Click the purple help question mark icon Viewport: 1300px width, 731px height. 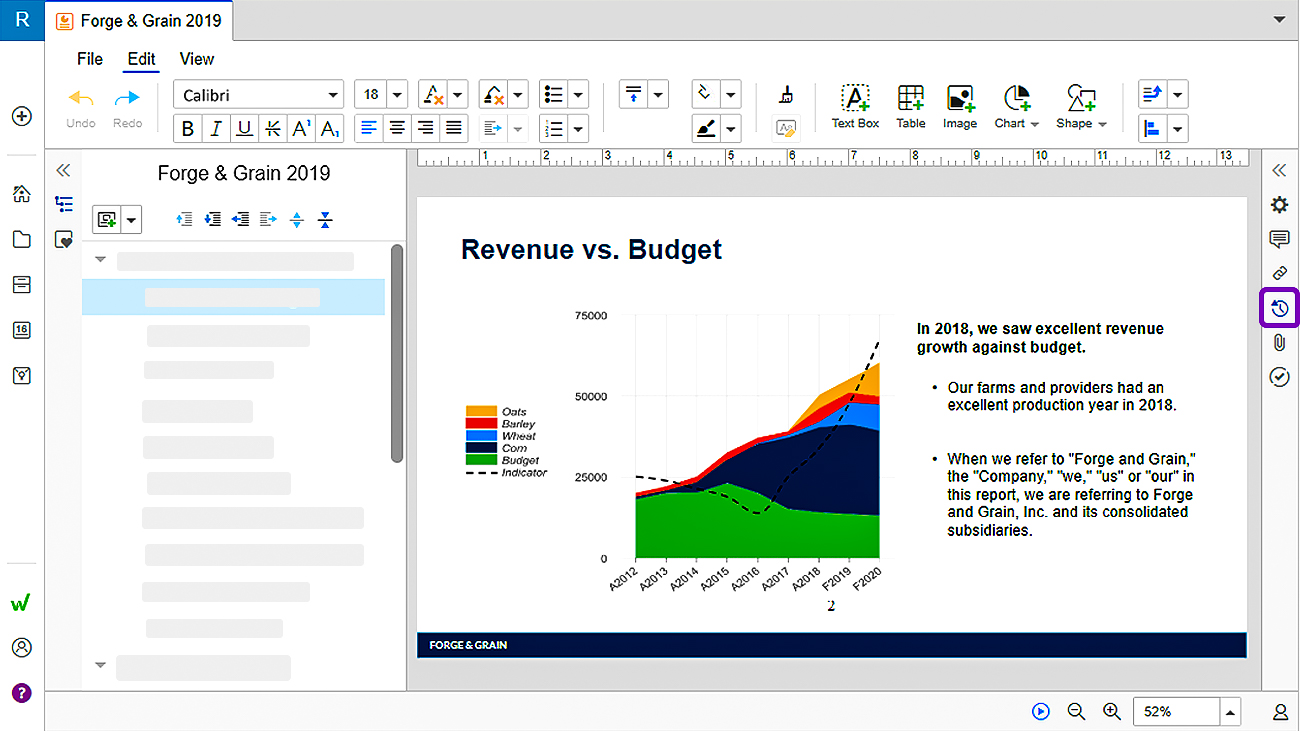21,692
